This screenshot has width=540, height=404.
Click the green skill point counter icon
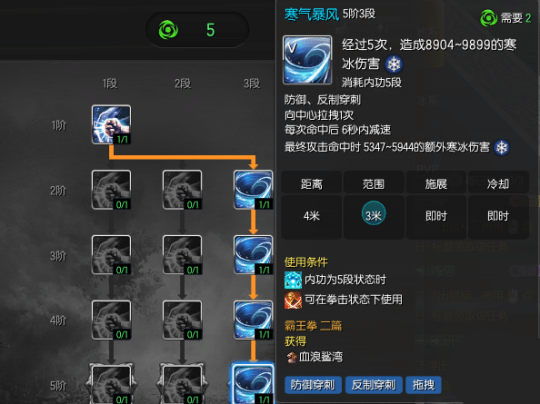(168, 30)
